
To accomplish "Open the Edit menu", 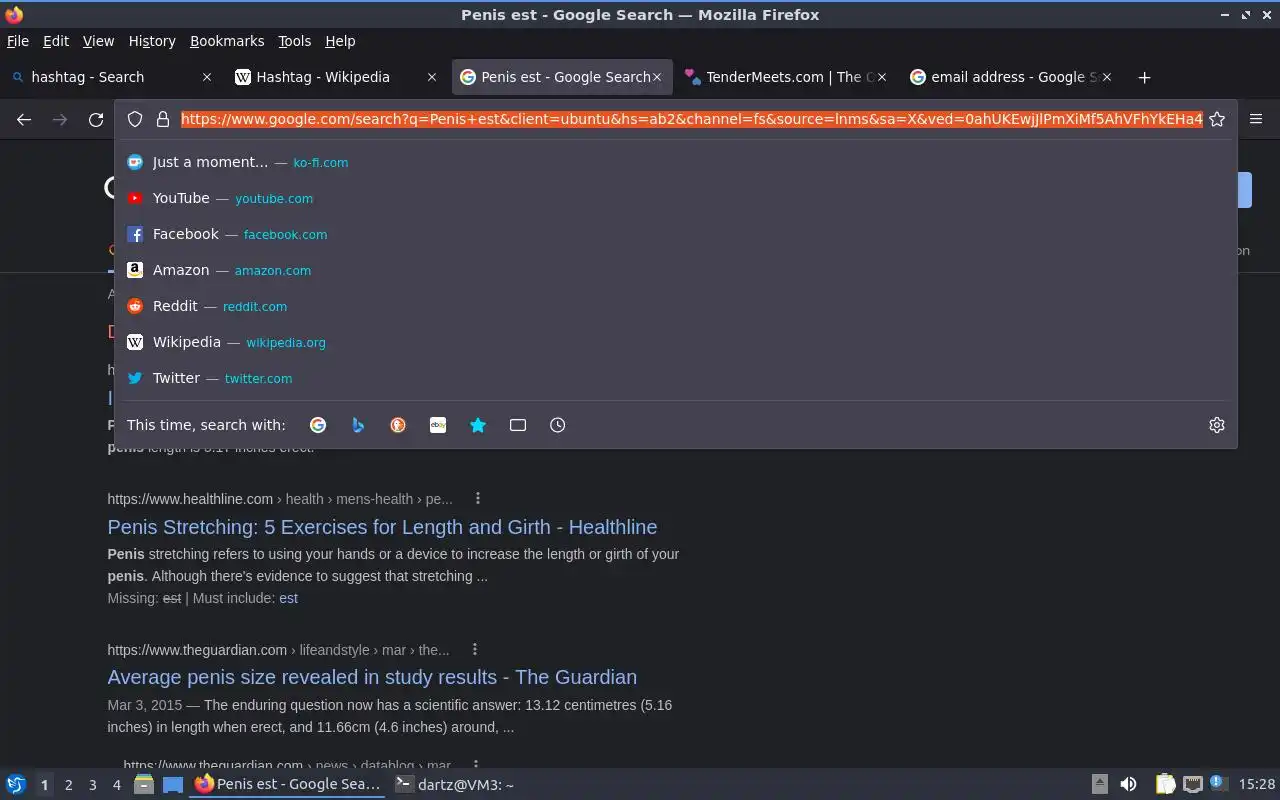I will click(56, 41).
